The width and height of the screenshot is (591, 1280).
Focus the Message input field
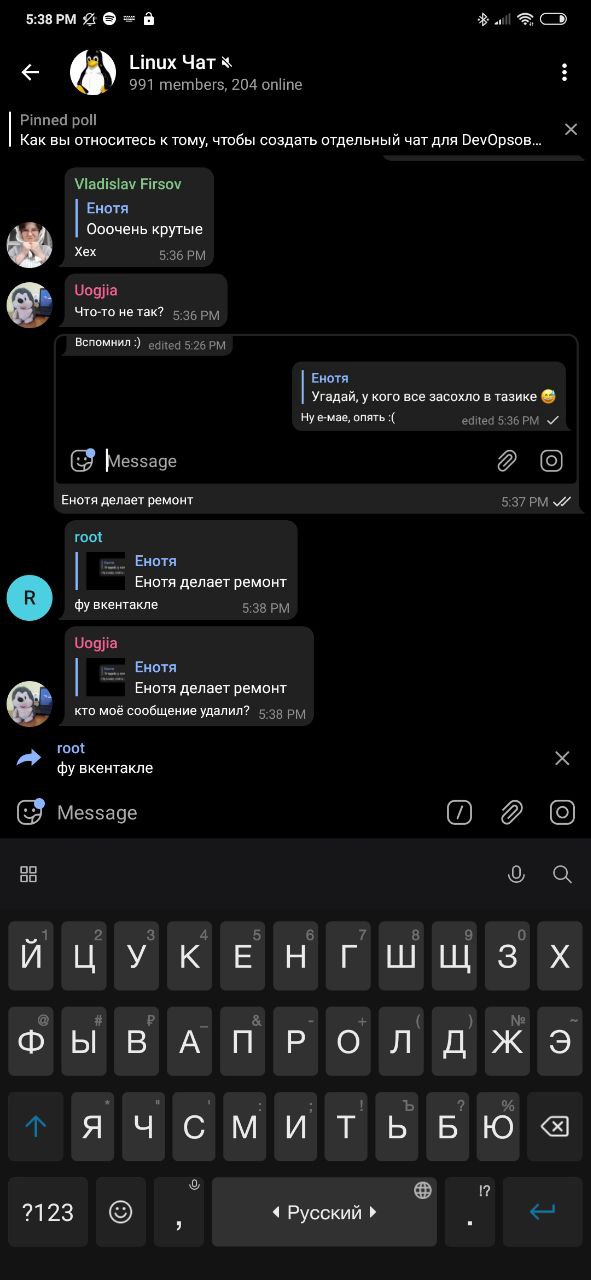click(245, 813)
